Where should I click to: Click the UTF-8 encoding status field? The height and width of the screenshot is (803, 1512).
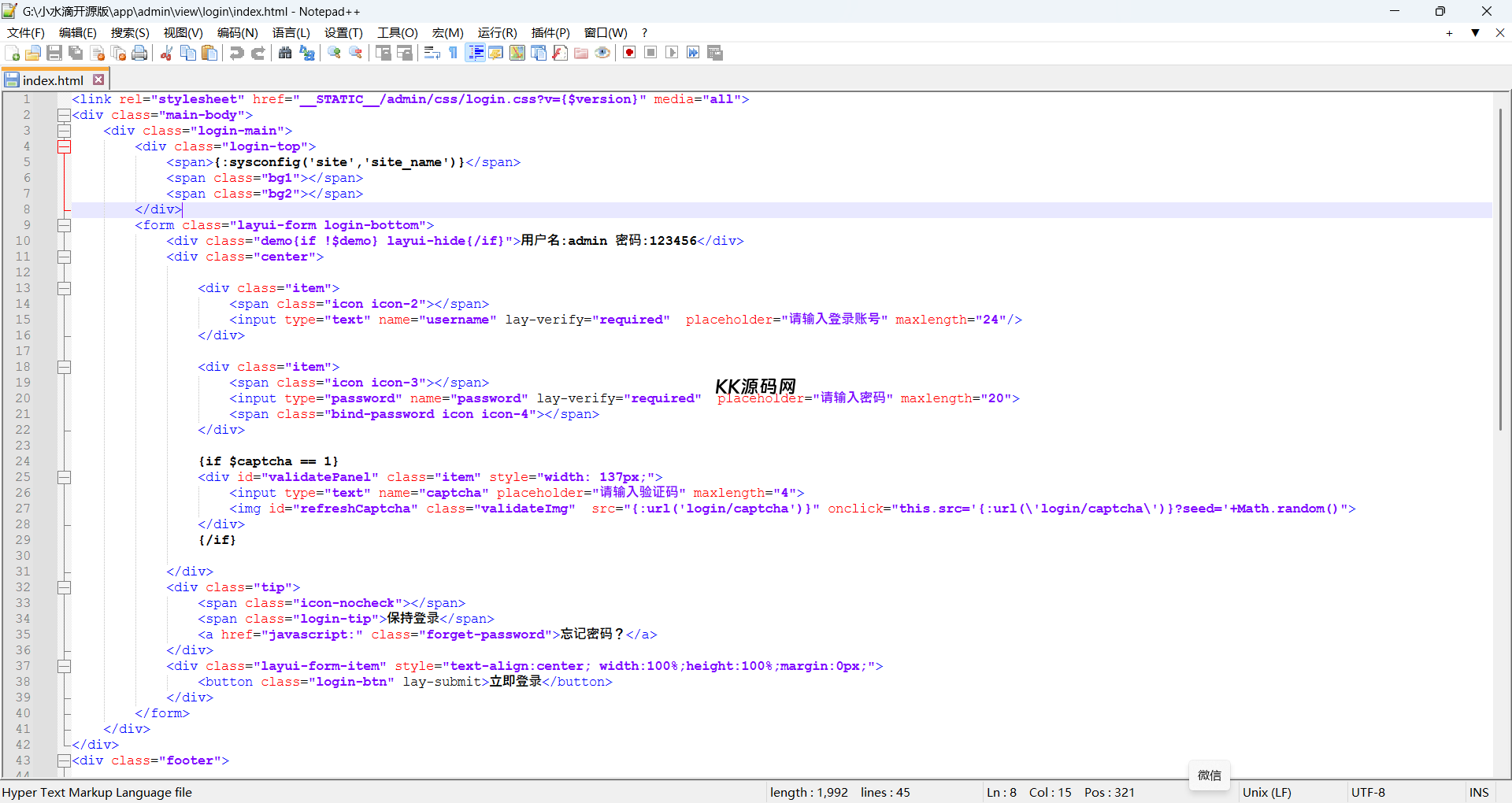tap(1368, 792)
